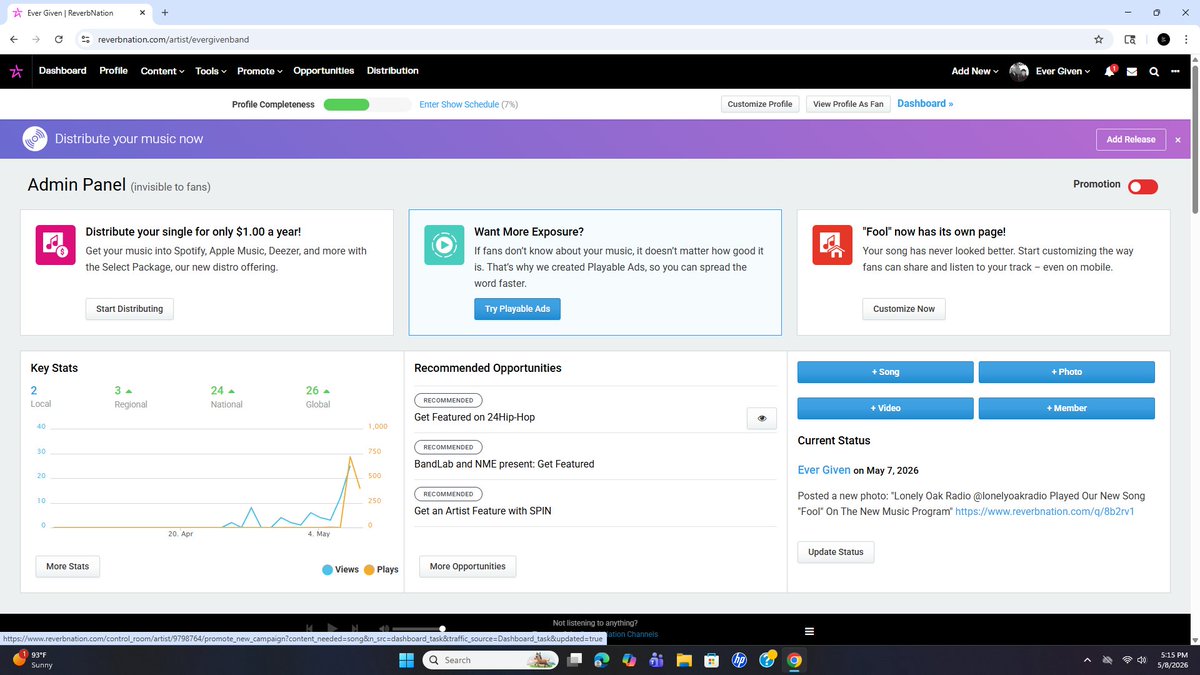Expand the Content menu
The height and width of the screenshot is (675, 1200).
tap(163, 71)
